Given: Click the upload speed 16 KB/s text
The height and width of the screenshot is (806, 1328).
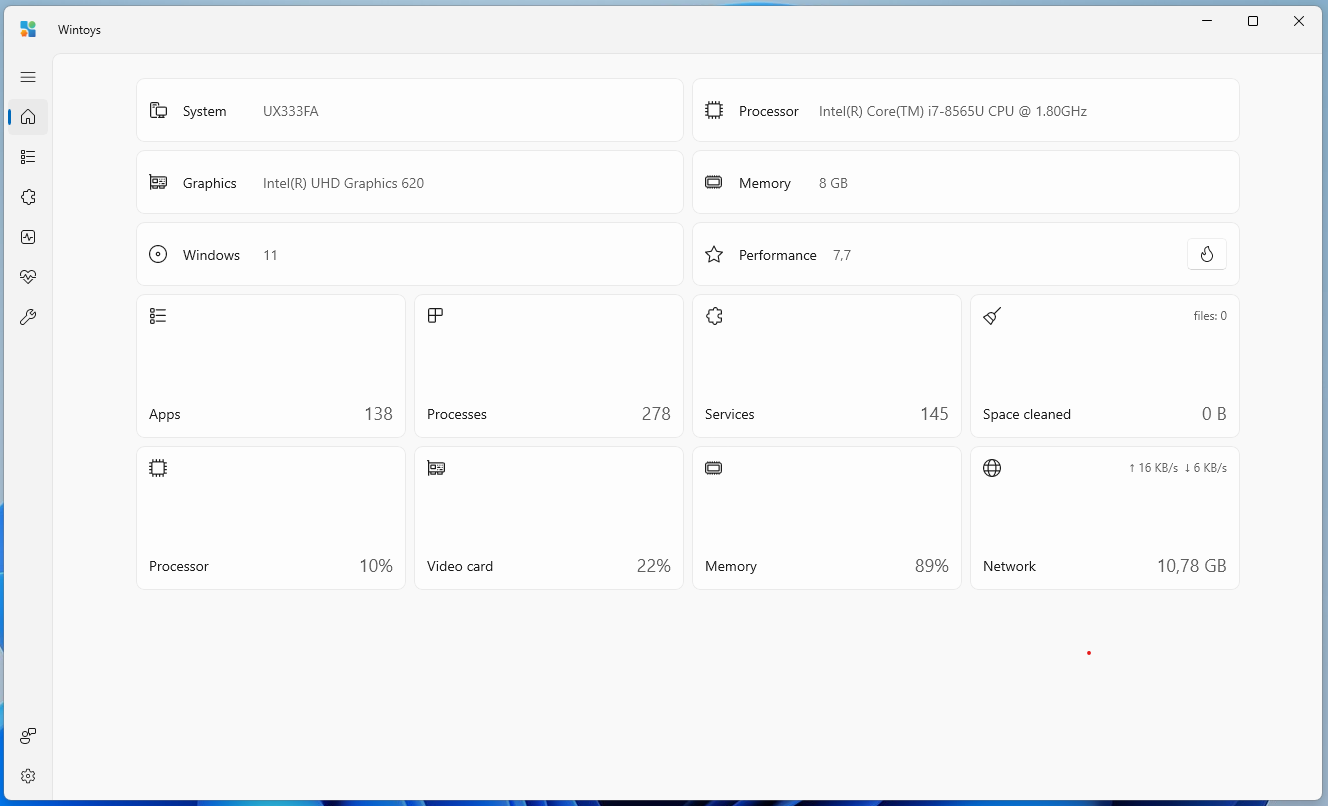Looking at the screenshot, I should point(1153,468).
